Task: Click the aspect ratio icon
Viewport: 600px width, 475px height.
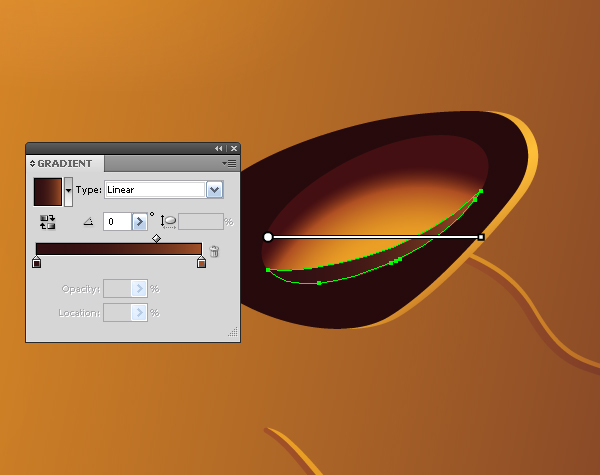Action: point(168,221)
